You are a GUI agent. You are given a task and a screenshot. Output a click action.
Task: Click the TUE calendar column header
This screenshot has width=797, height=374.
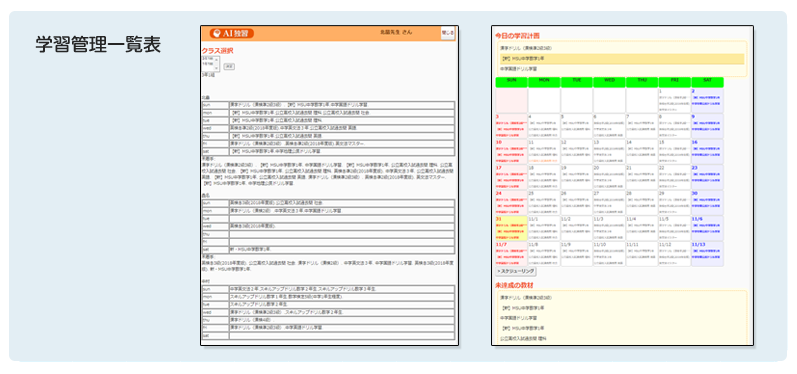(576, 82)
